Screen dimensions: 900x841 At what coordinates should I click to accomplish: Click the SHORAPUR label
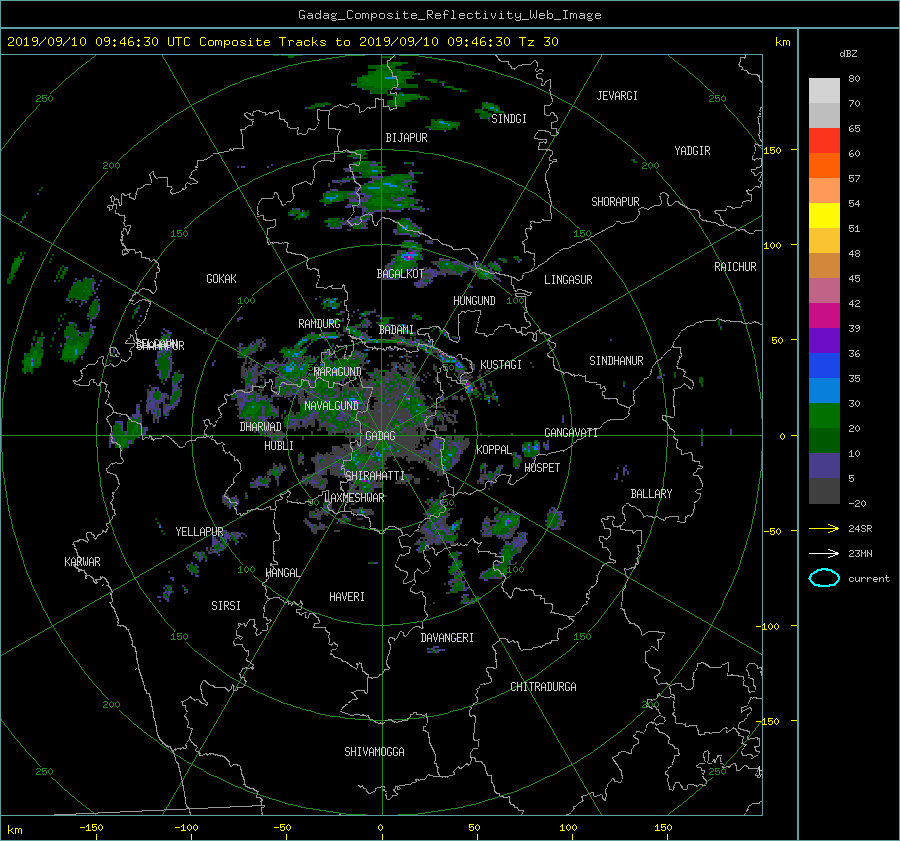[615, 202]
